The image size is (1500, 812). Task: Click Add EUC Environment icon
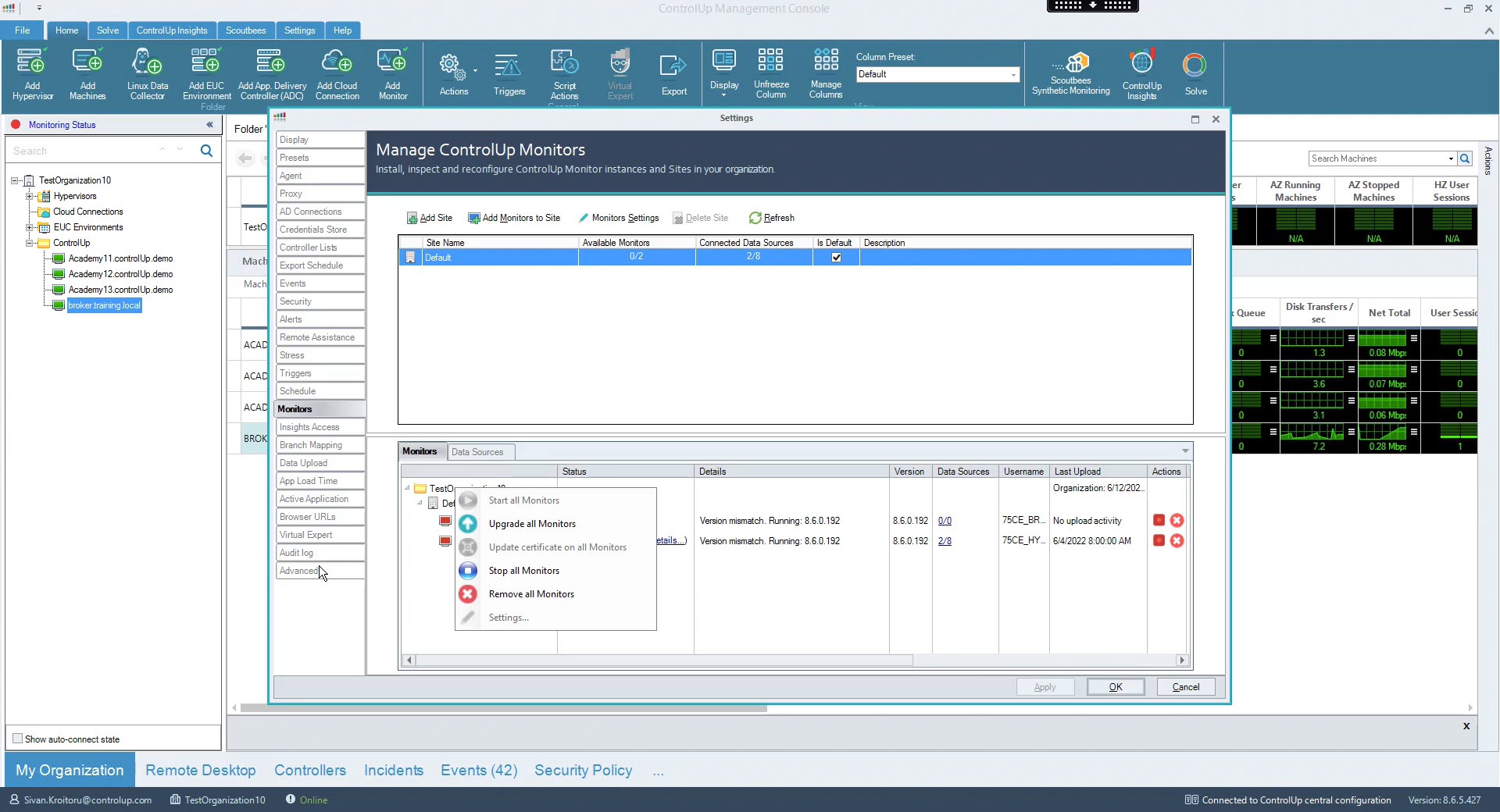pyautogui.click(x=206, y=74)
